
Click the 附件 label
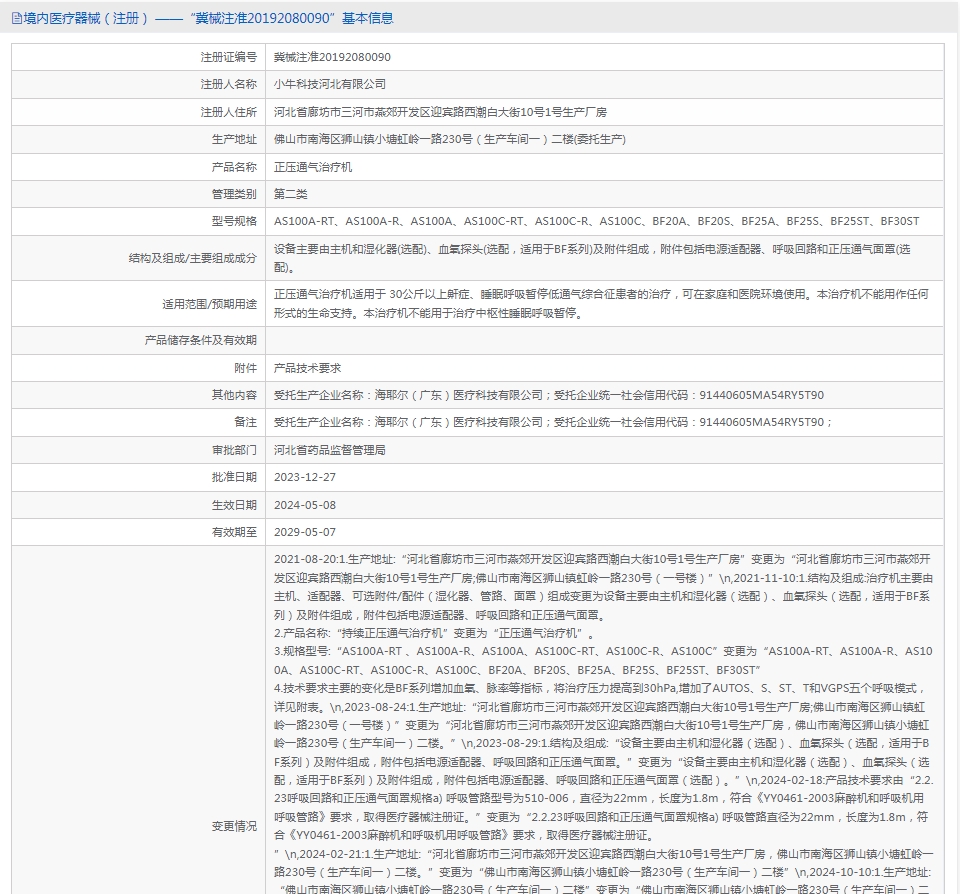[x=245, y=368]
